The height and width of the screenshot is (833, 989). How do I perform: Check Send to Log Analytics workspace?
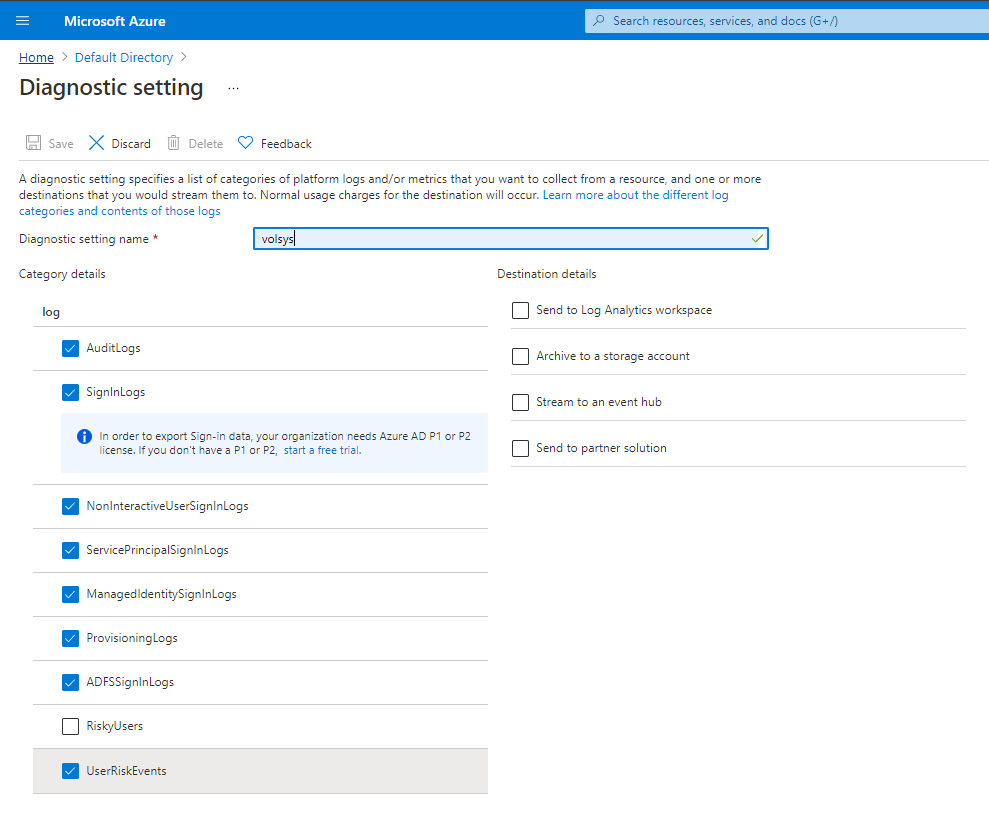(520, 310)
